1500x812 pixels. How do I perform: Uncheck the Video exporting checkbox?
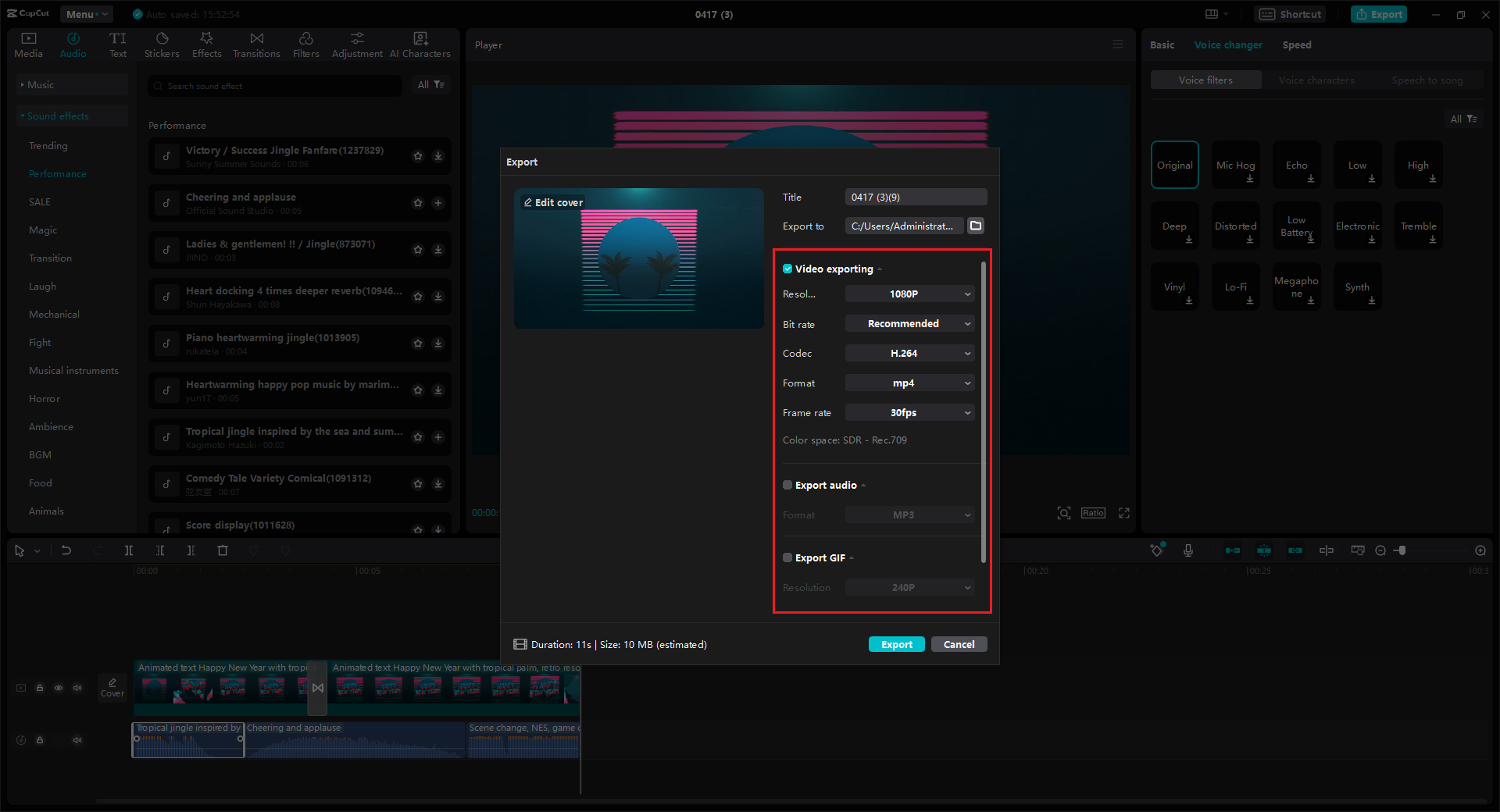click(x=787, y=269)
